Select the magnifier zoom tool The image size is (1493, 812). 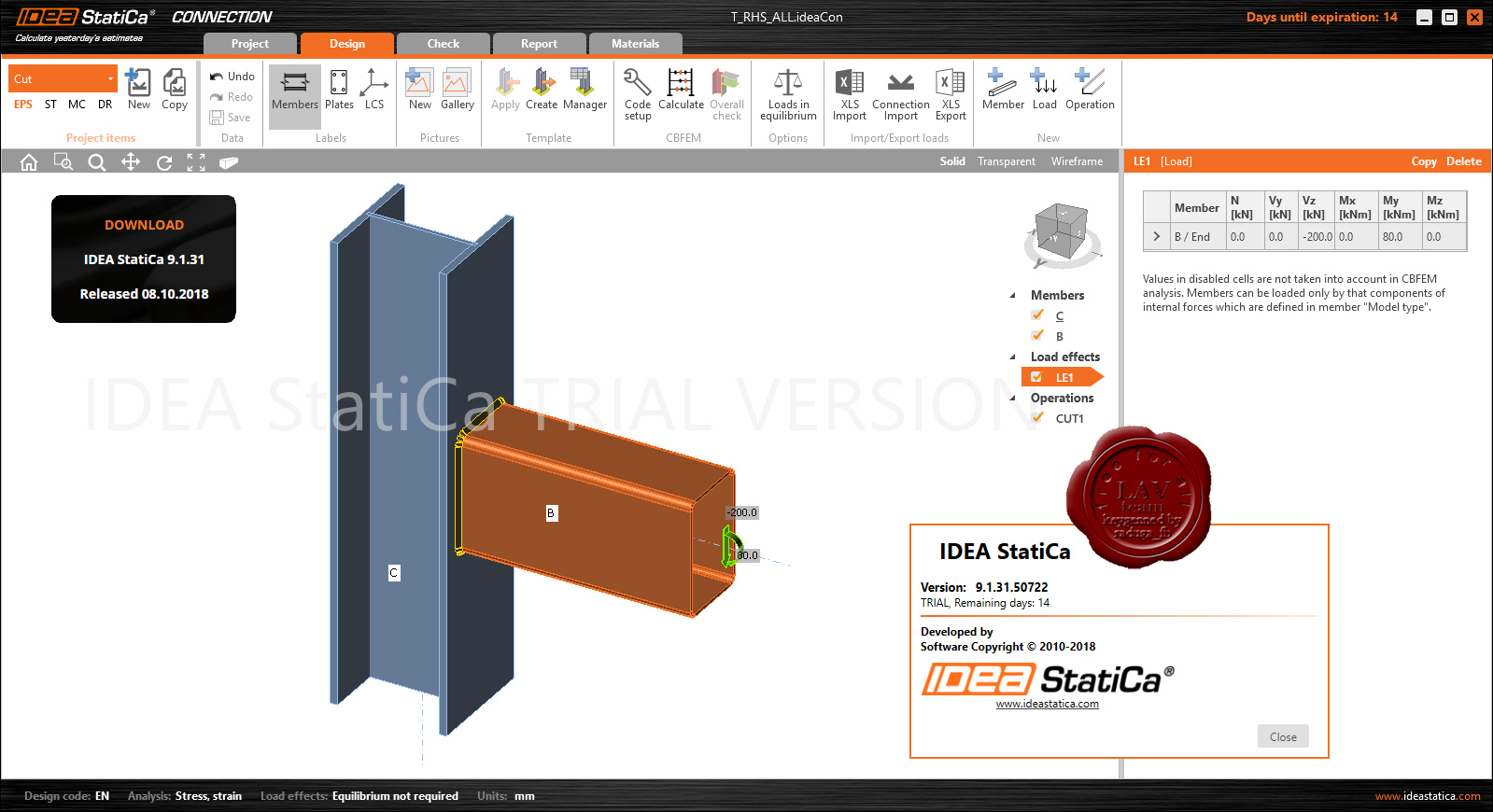point(96,162)
